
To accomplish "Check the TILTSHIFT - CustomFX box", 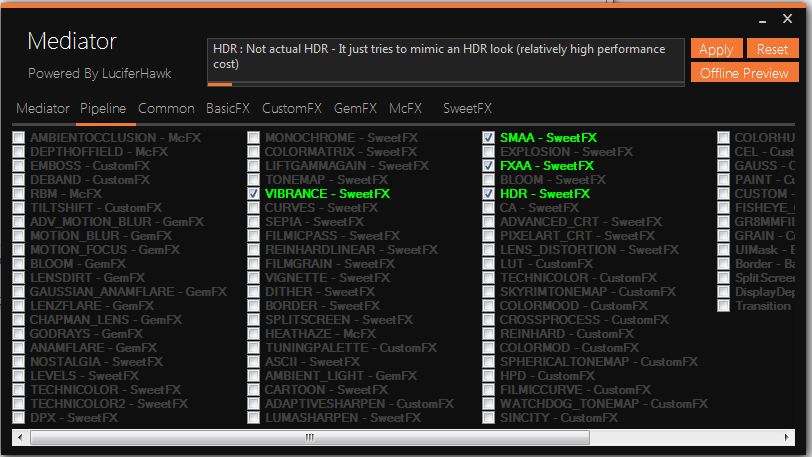I will pyautogui.click(x=19, y=208).
